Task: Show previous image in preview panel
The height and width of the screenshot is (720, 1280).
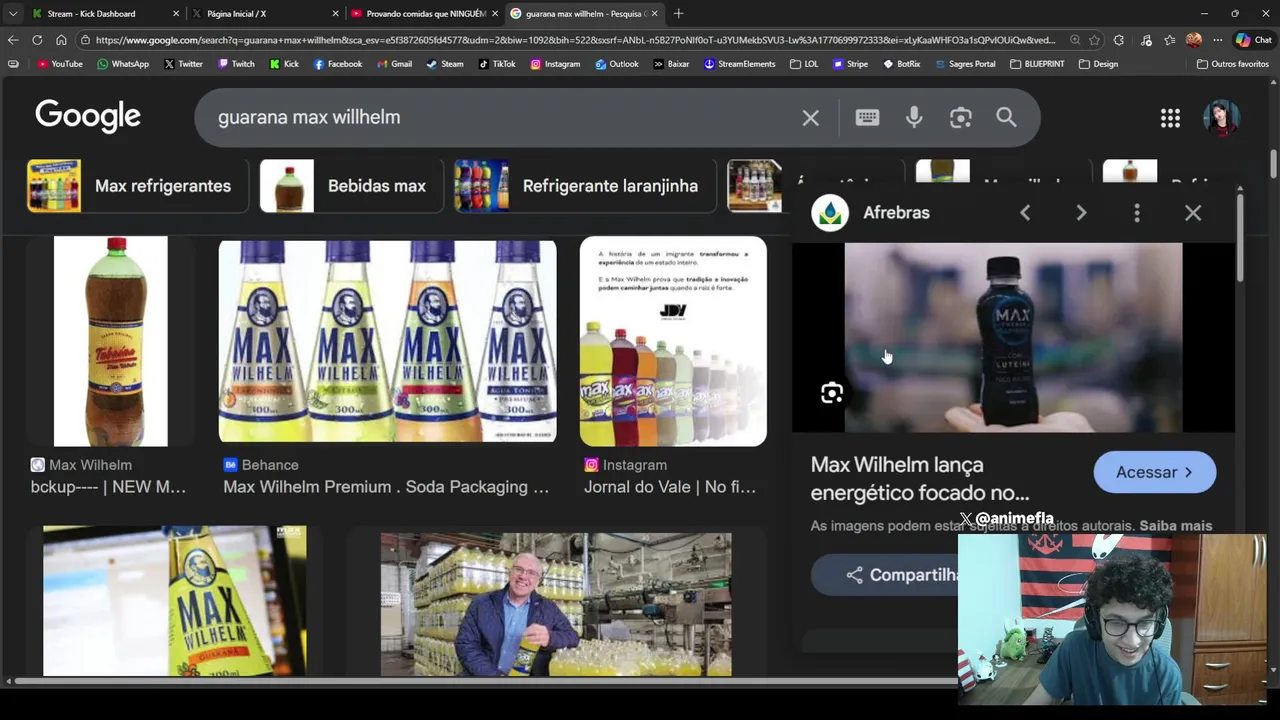Action: [1025, 213]
